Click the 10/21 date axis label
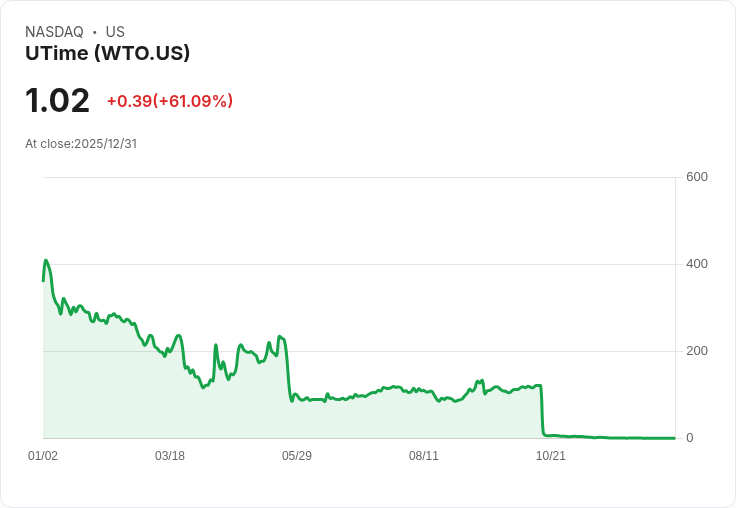 click(551, 456)
